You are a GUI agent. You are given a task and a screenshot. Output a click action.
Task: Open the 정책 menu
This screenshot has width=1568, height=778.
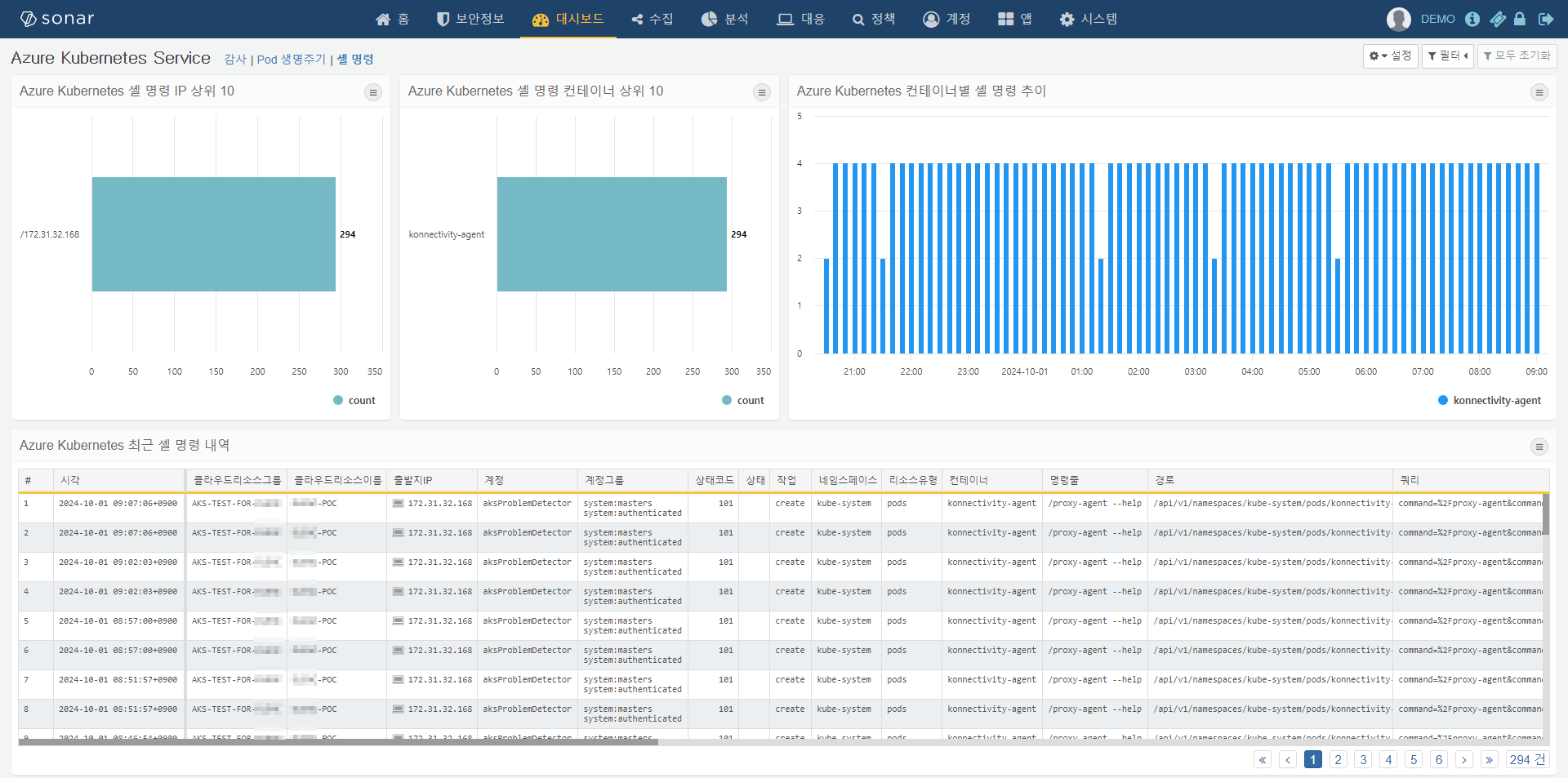pos(873,19)
